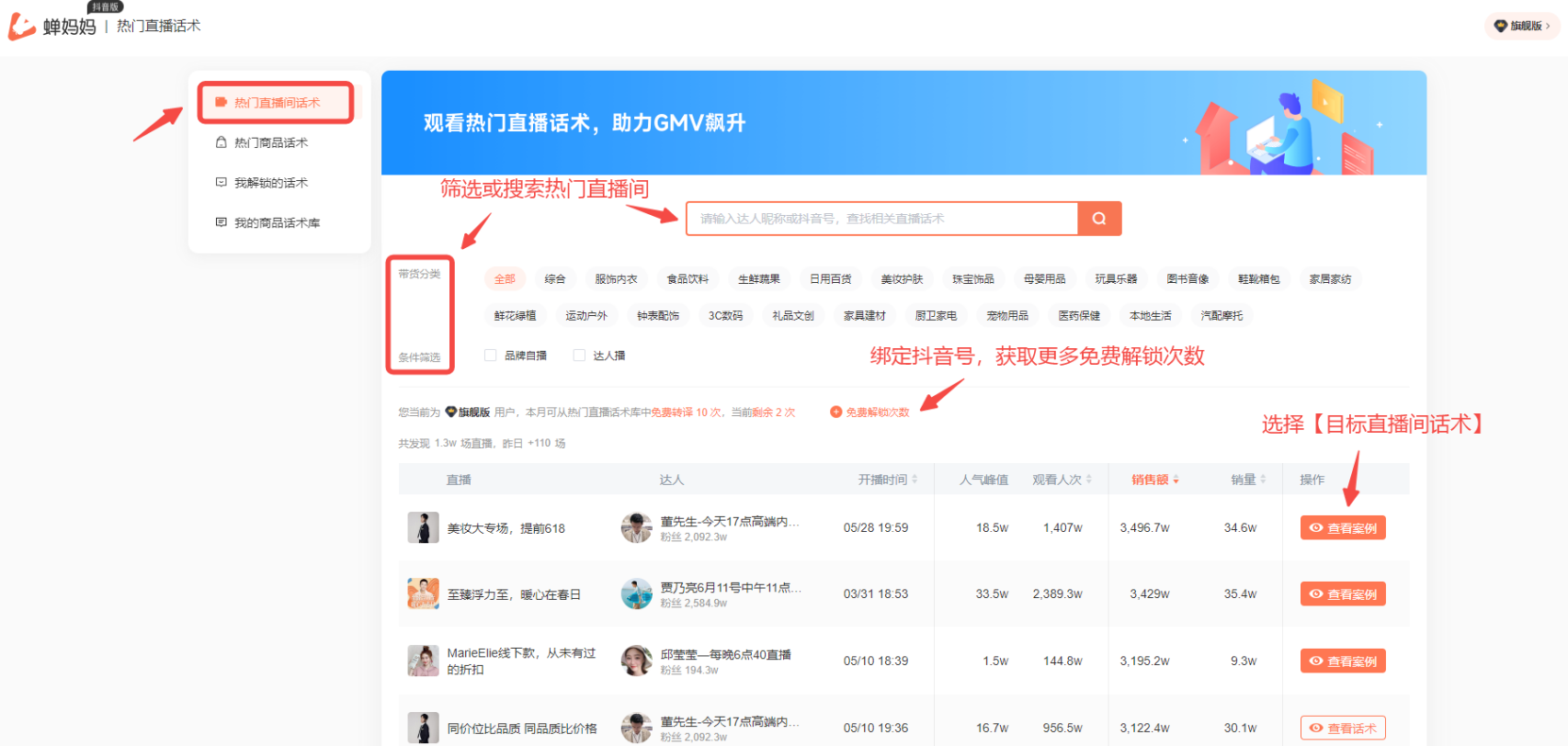Check the 达人播 checkbox
1568x746 pixels.
(579, 355)
